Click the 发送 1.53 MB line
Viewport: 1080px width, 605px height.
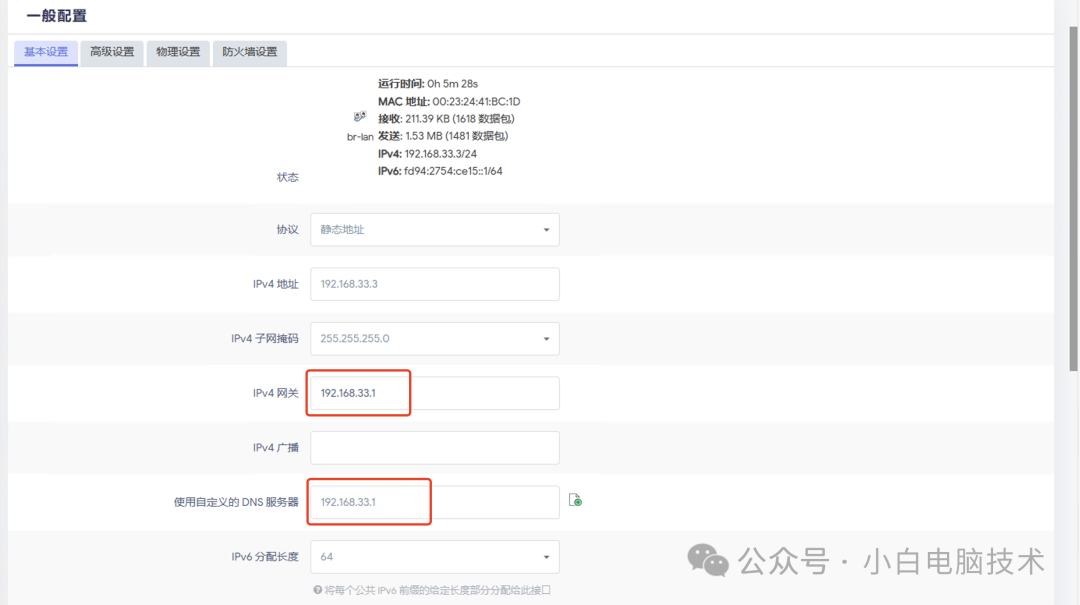coord(443,136)
